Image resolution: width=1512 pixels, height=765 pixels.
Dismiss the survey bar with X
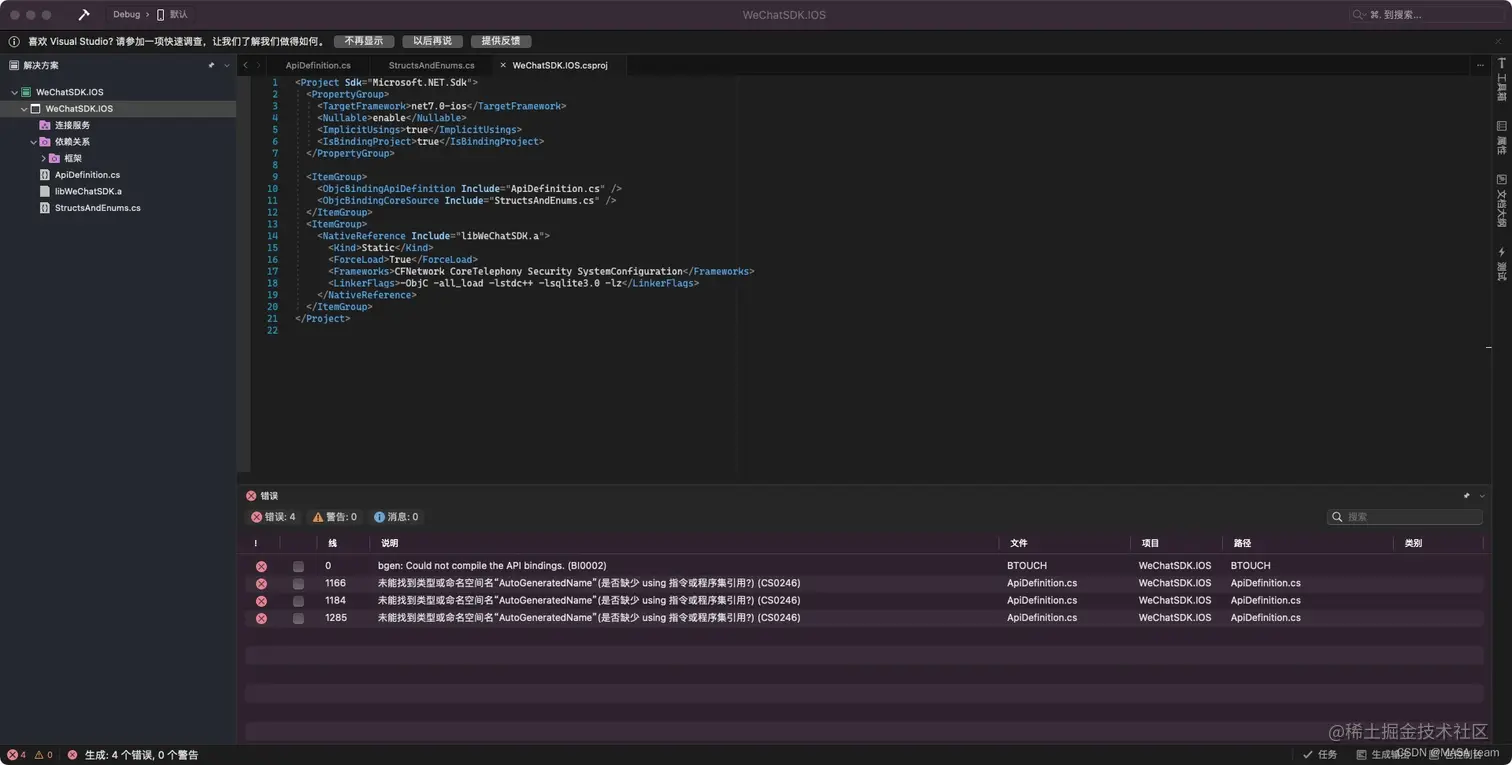pos(1498,42)
